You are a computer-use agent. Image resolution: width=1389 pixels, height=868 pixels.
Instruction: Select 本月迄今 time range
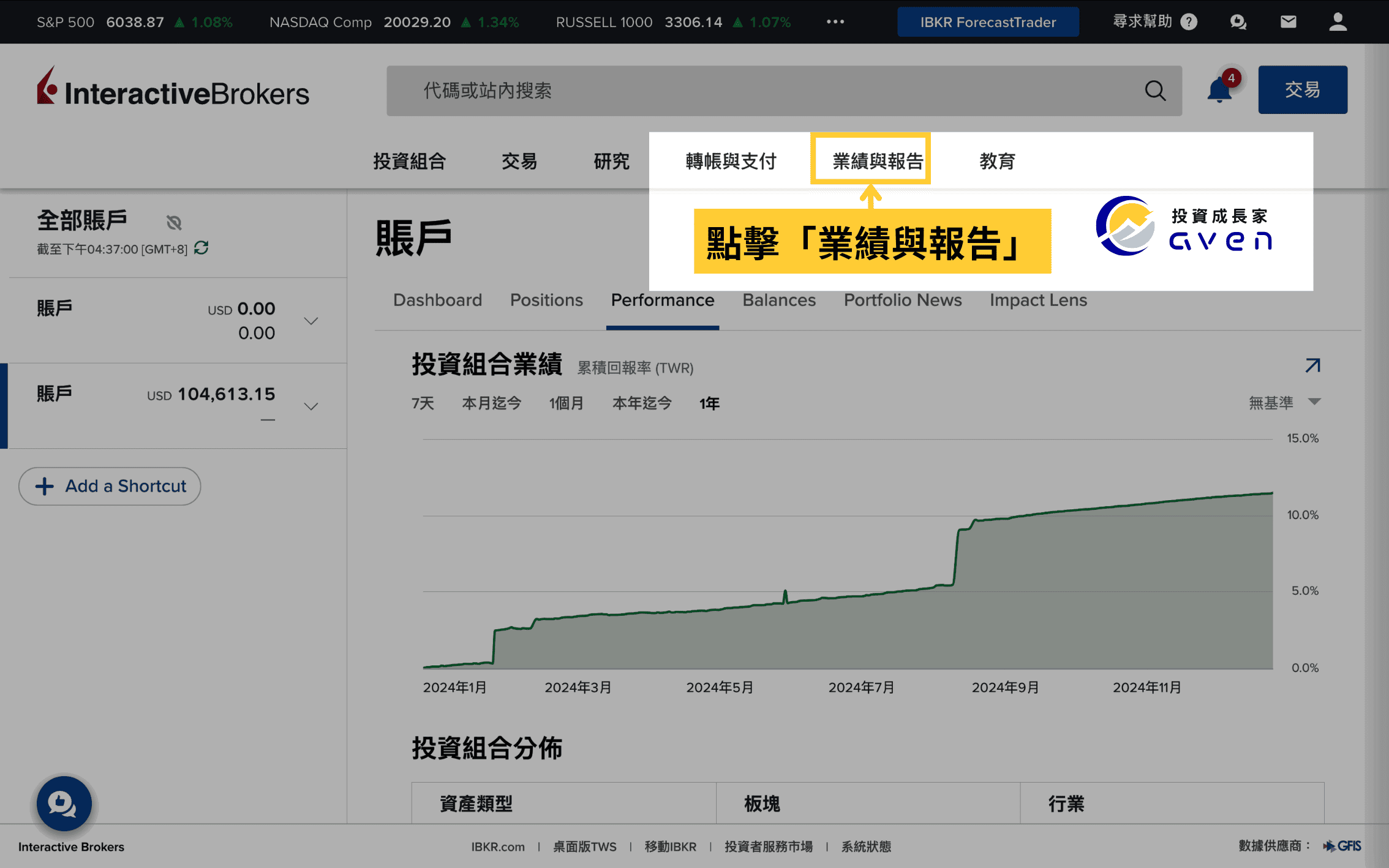[491, 403]
